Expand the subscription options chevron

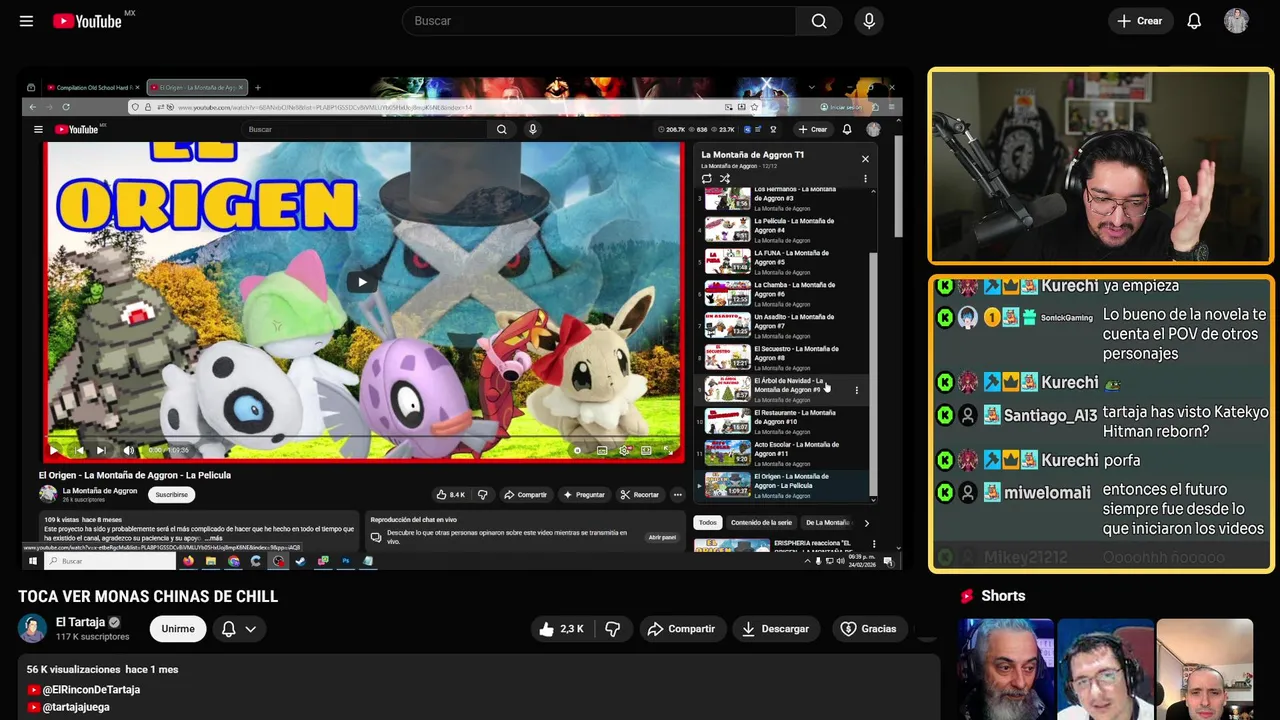pos(251,629)
